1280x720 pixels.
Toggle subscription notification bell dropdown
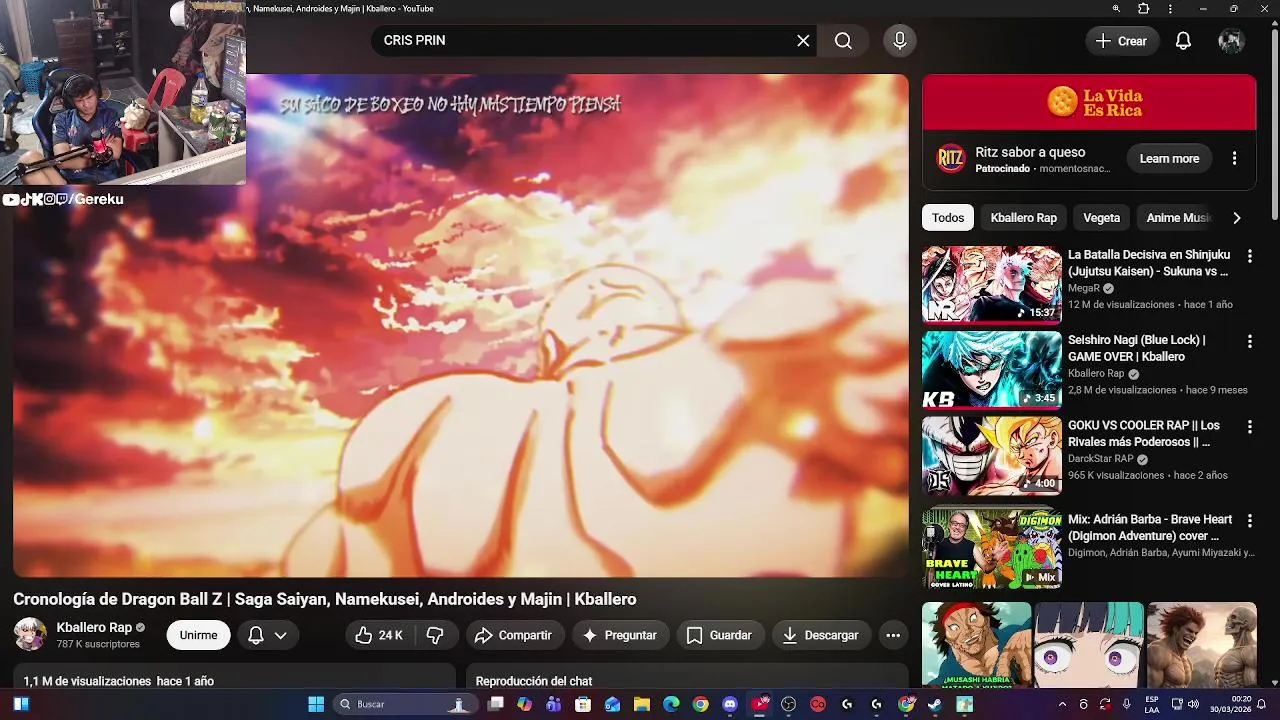point(267,635)
